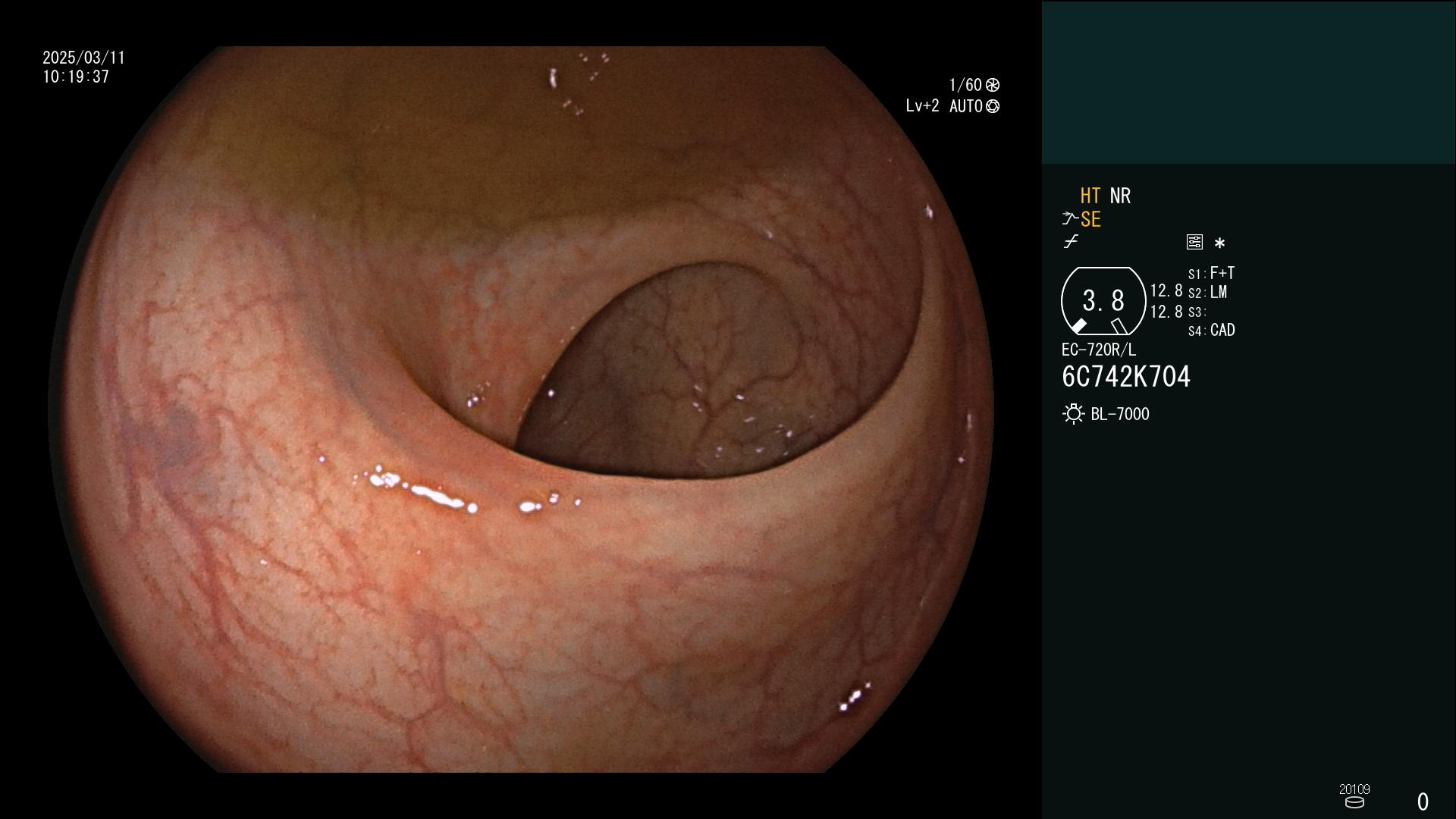Click the scope diameter indicator showing 3.8
The height and width of the screenshot is (819, 1456).
1103,301
